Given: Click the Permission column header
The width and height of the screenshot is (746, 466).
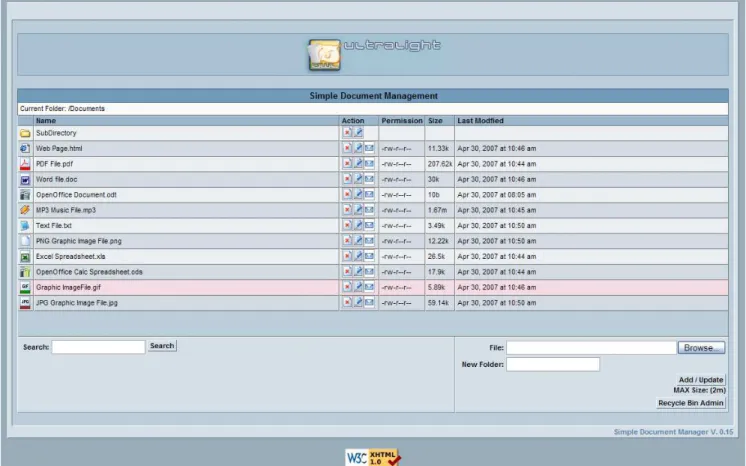Looking at the screenshot, I should coord(402,121).
